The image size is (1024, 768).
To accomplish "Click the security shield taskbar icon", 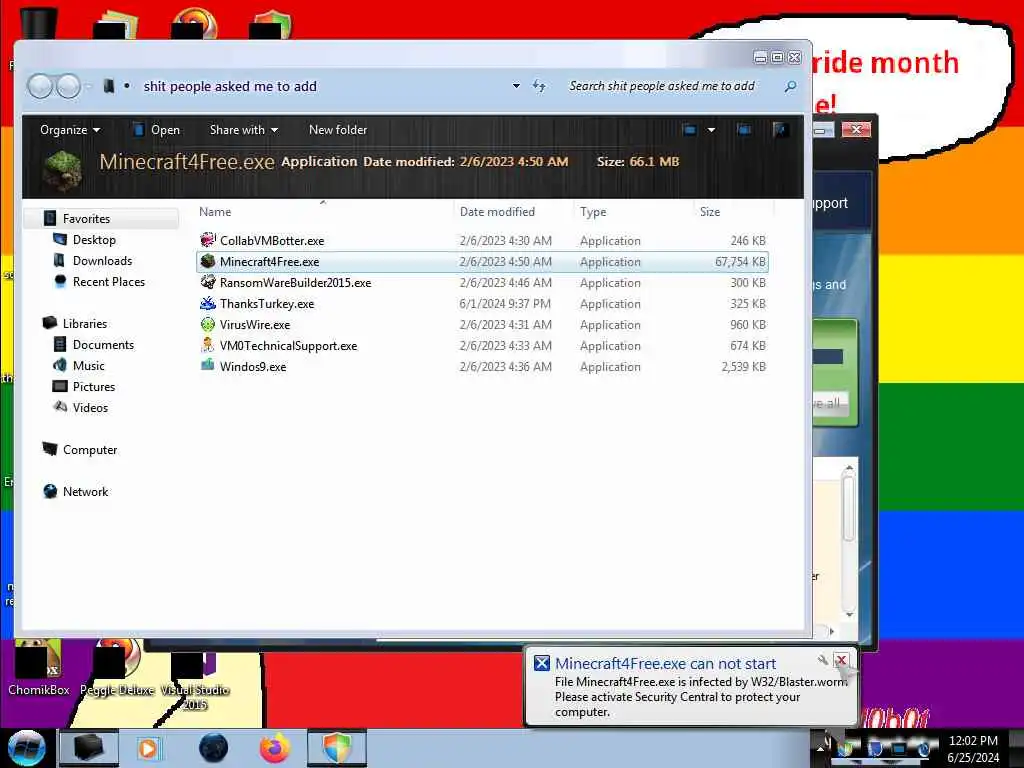I will point(337,748).
